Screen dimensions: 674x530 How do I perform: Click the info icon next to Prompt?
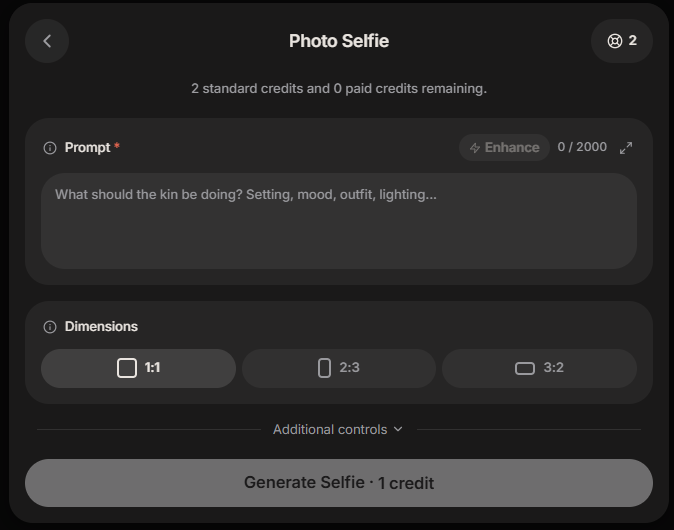[x=50, y=148]
